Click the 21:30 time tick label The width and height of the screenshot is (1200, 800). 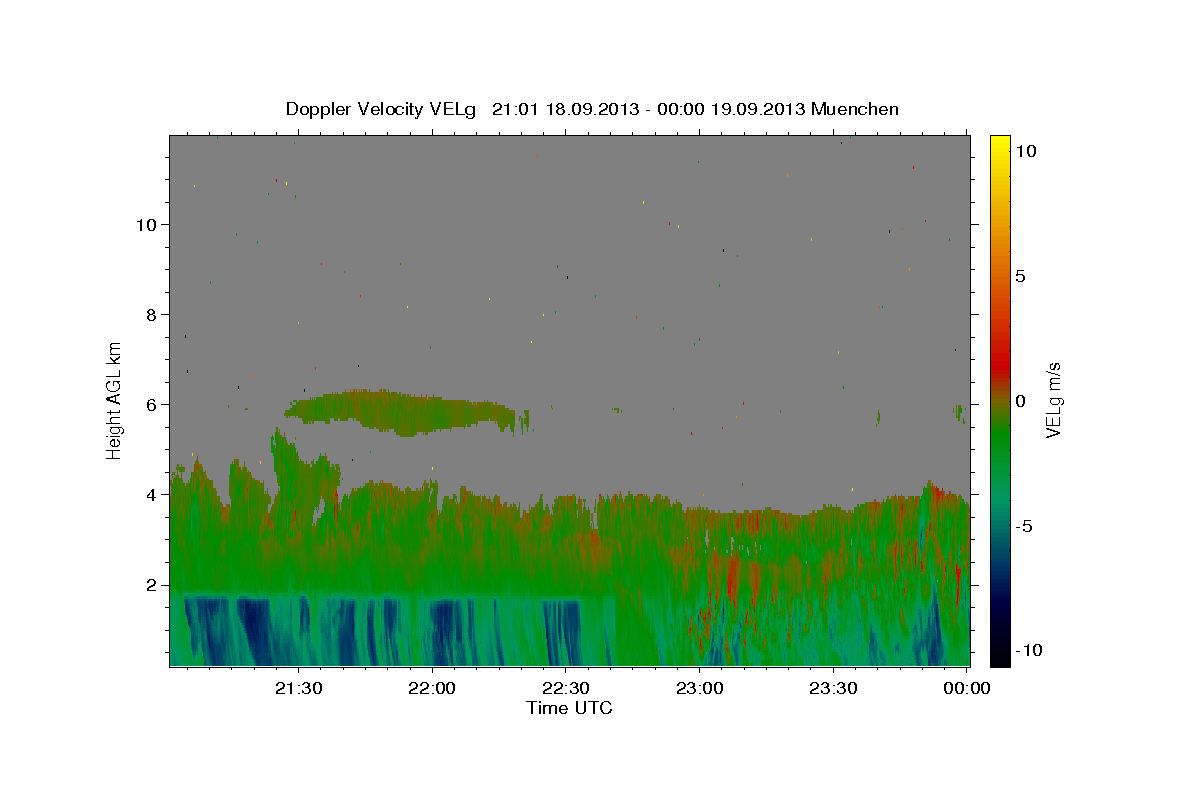click(x=298, y=688)
